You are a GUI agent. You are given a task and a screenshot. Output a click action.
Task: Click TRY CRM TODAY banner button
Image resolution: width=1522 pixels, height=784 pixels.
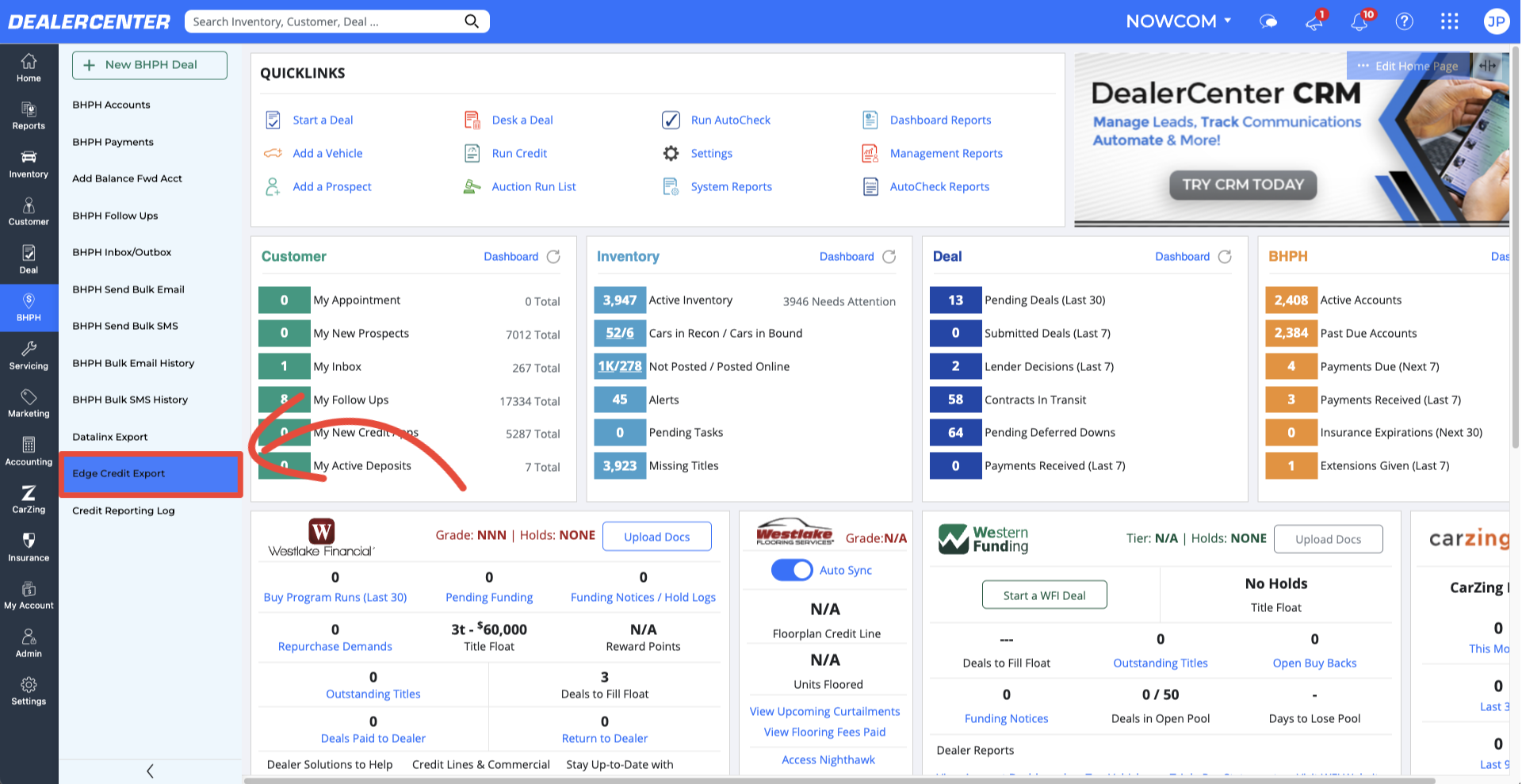pos(1243,185)
